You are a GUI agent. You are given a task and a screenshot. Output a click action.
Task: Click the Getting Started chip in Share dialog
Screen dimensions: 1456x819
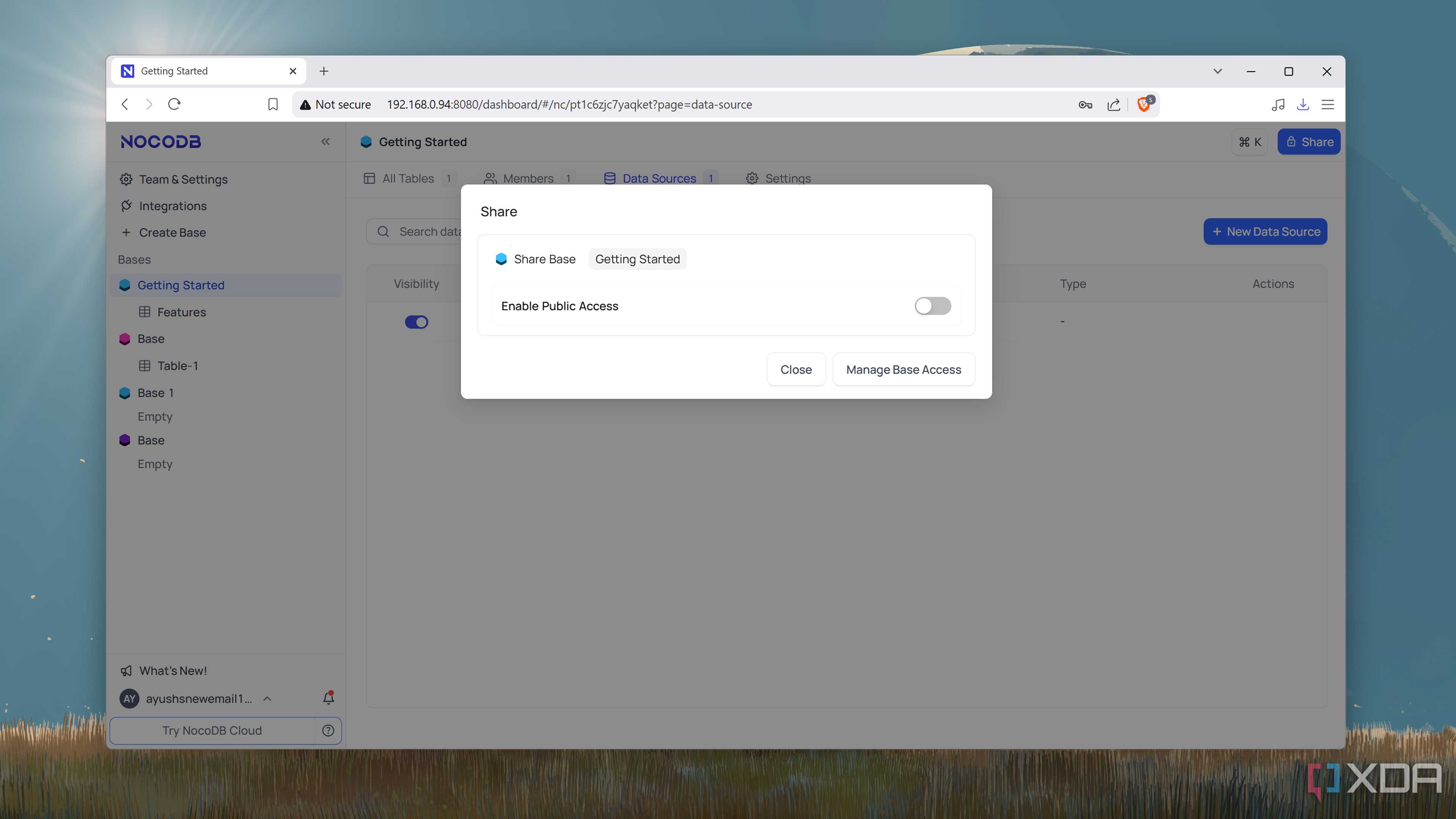click(x=637, y=259)
